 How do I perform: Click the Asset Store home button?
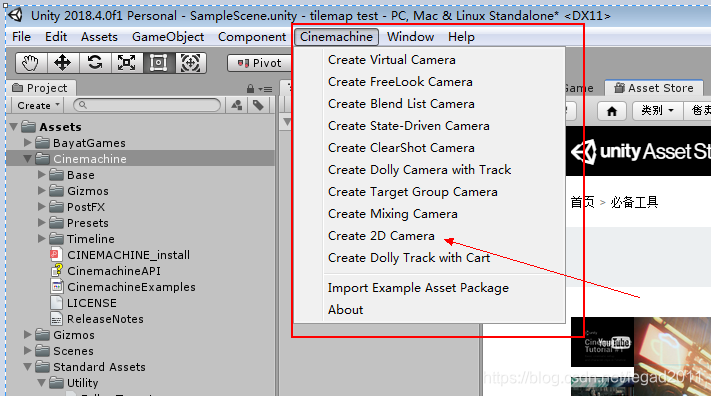[x=612, y=111]
